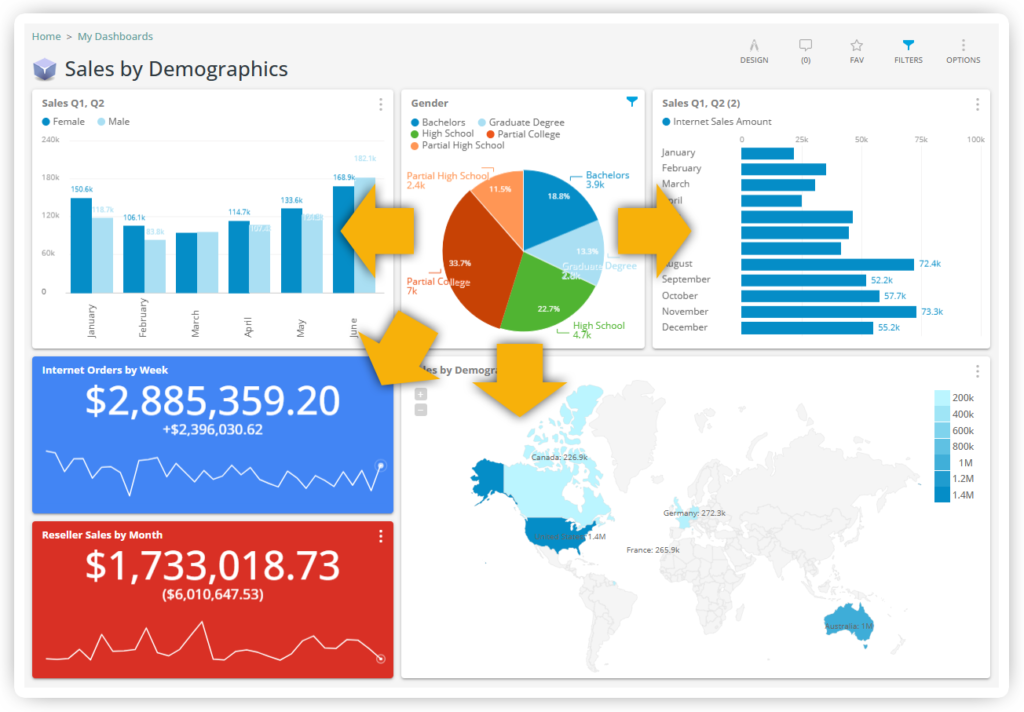
Task: Favorite the dashboard with the star icon
Action: pos(856,50)
